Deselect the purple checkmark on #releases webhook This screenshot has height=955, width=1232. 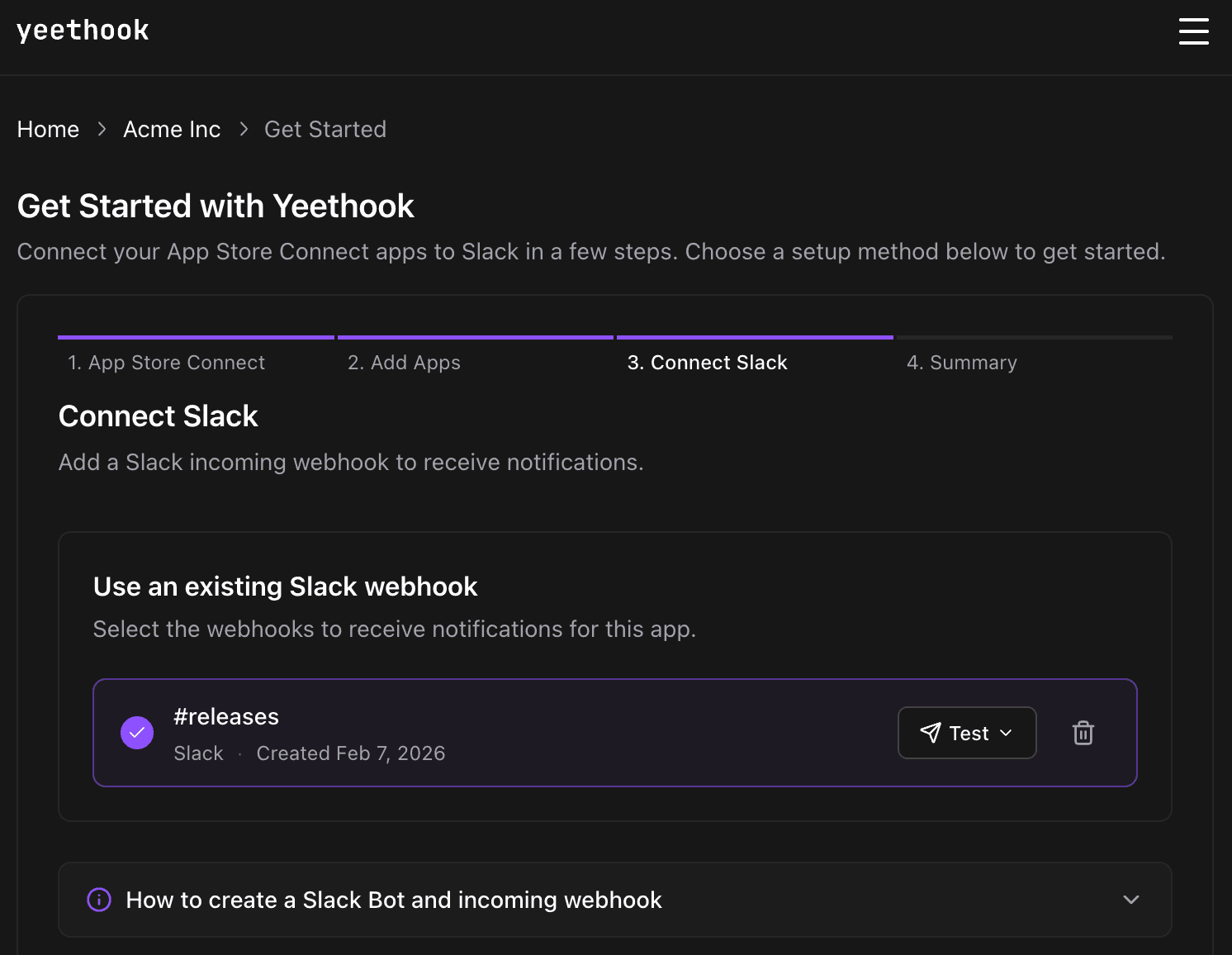[x=137, y=733]
